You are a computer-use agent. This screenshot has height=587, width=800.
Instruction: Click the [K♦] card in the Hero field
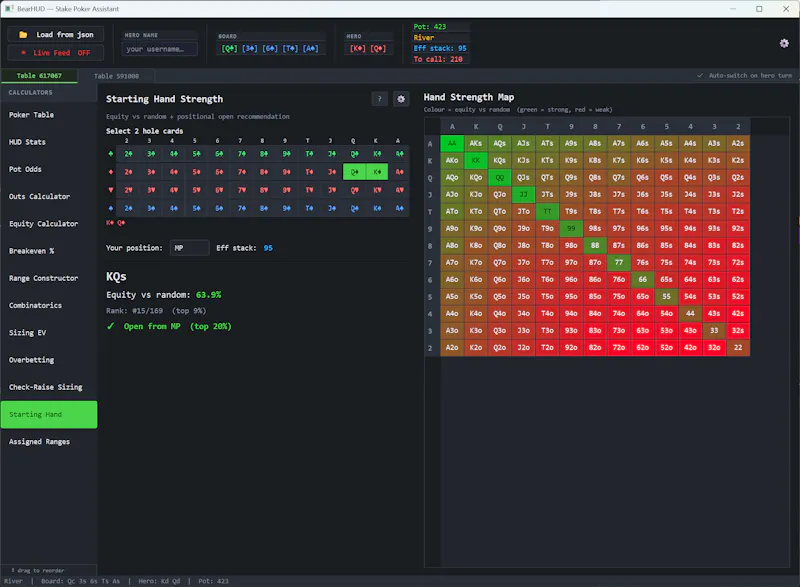coord(358,48)
